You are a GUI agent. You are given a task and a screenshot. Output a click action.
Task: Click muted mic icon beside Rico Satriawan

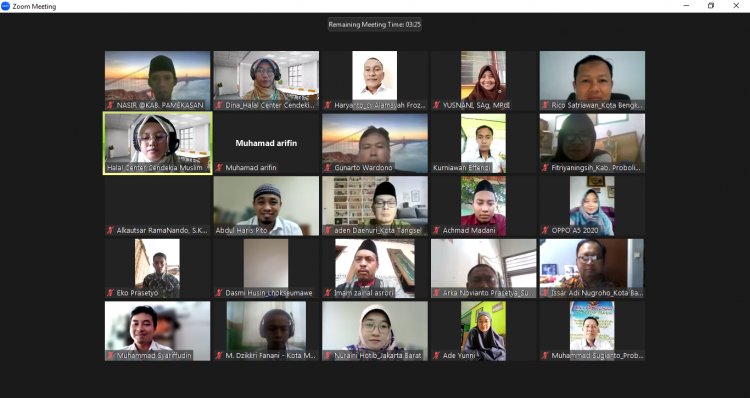pyautogui.click(x=545, y=105)
